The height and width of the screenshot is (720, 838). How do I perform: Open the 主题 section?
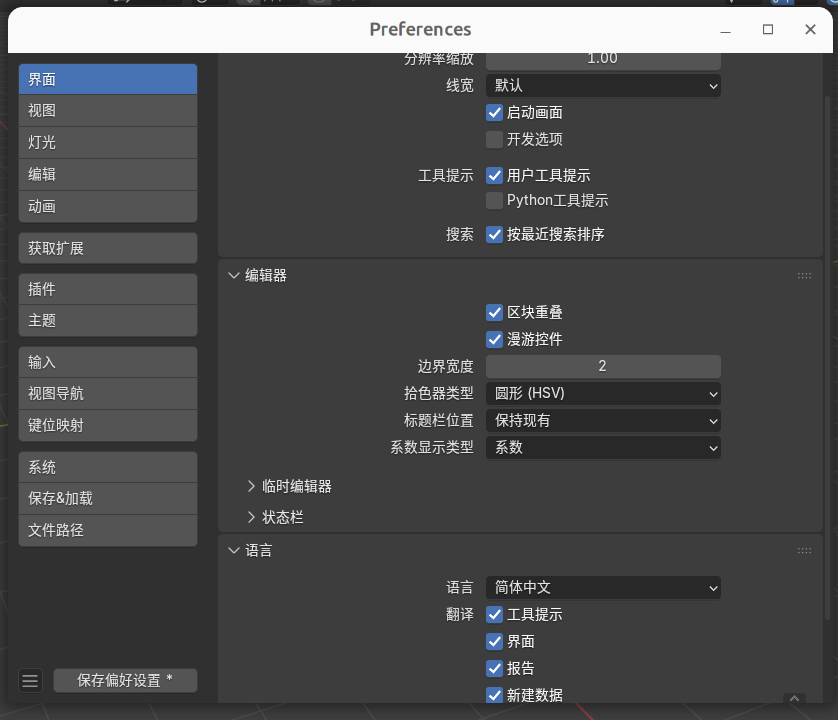[x=108, y=321]
